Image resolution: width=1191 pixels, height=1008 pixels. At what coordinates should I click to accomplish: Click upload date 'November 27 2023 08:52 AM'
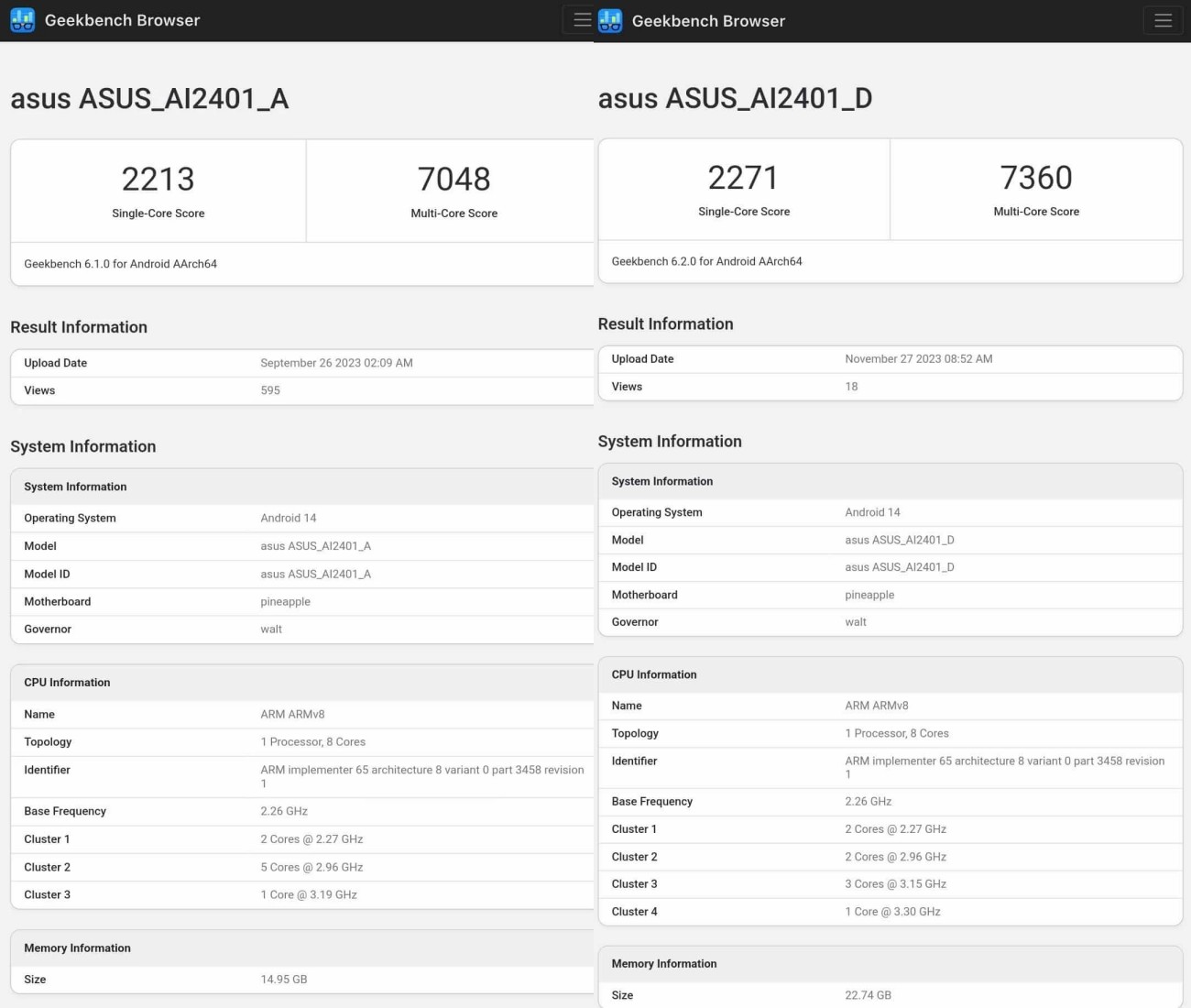coord(919,359)
